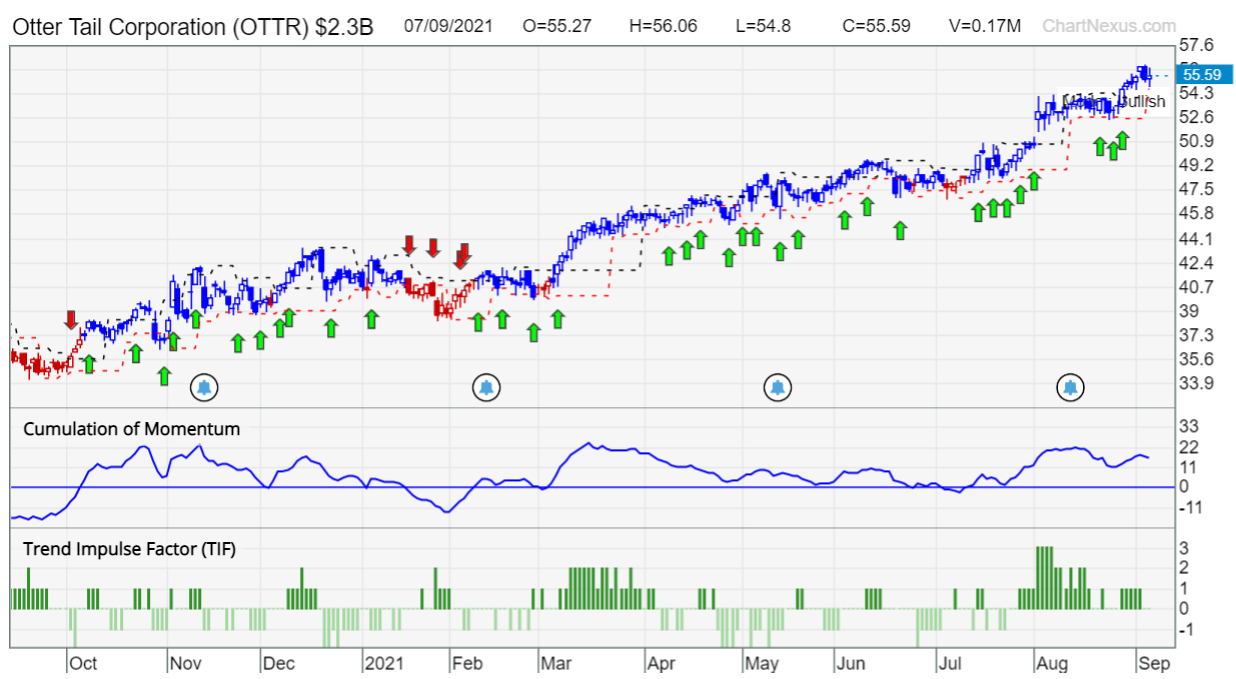Click the 57.6 price axis label
The height and width of the screenshot is (679, 1236).
click(1197, 45)
